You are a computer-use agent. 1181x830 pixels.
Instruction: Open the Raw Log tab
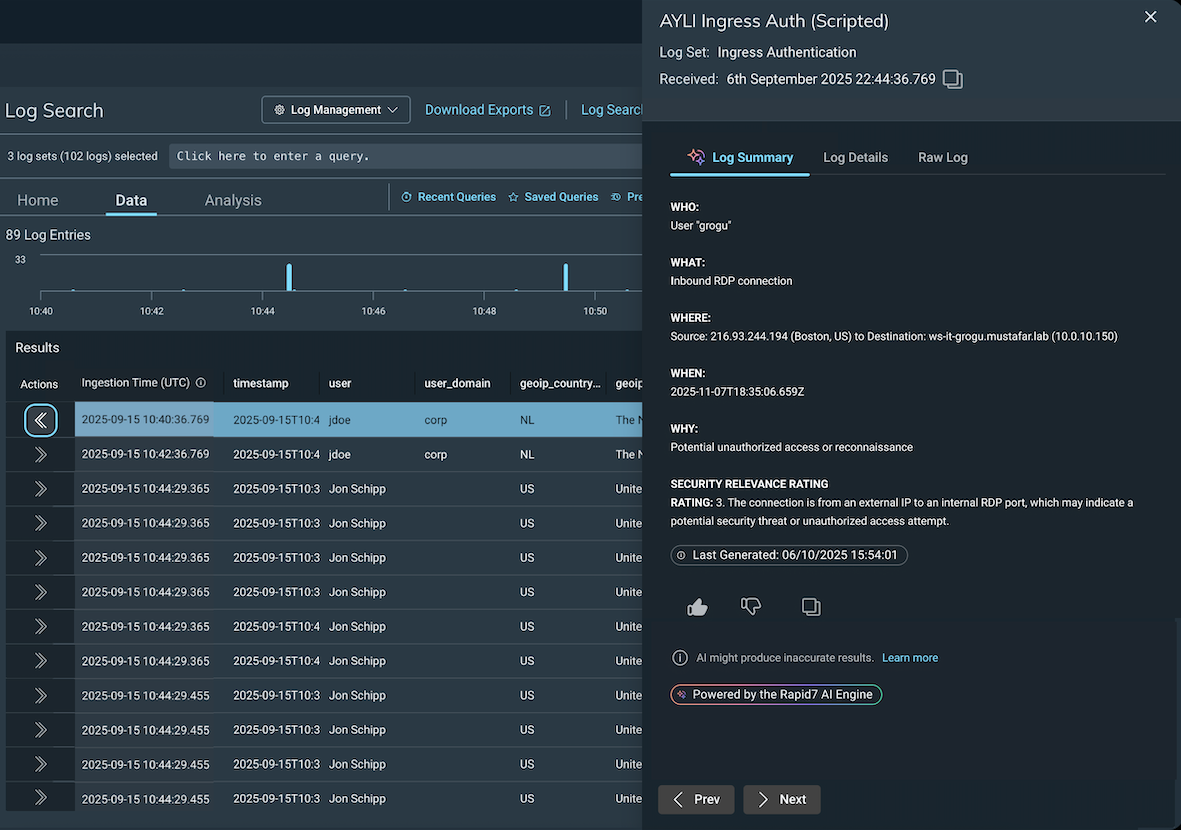tap(942, 157)
